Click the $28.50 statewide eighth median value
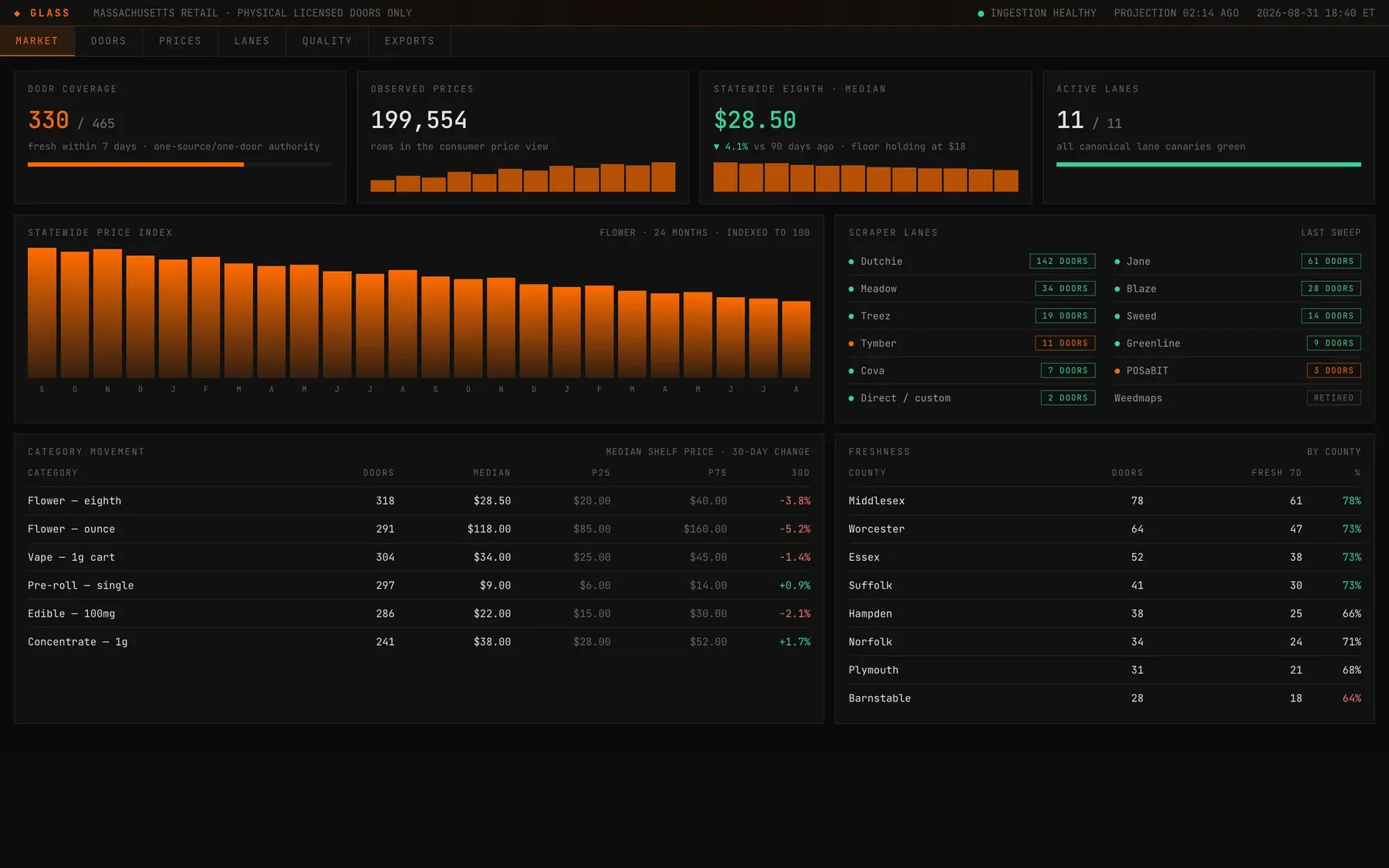1389x868 pixels. point(755,120)
